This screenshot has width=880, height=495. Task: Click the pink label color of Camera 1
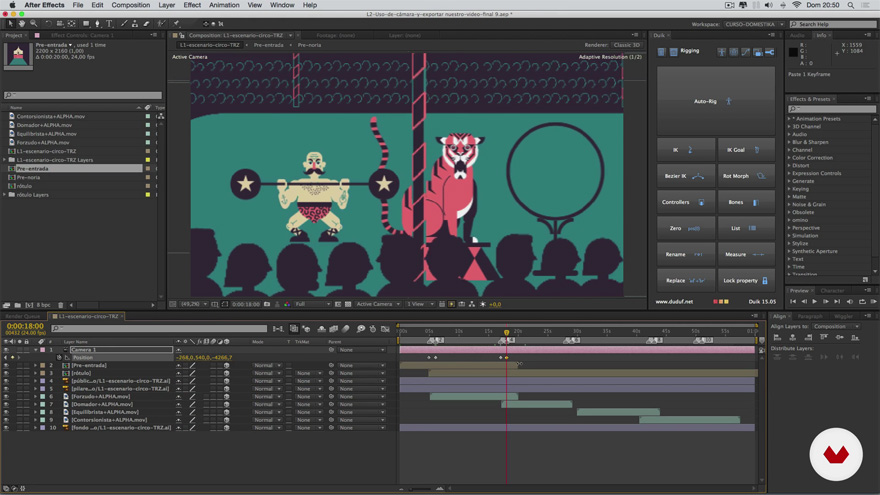[x=42, y=350]
